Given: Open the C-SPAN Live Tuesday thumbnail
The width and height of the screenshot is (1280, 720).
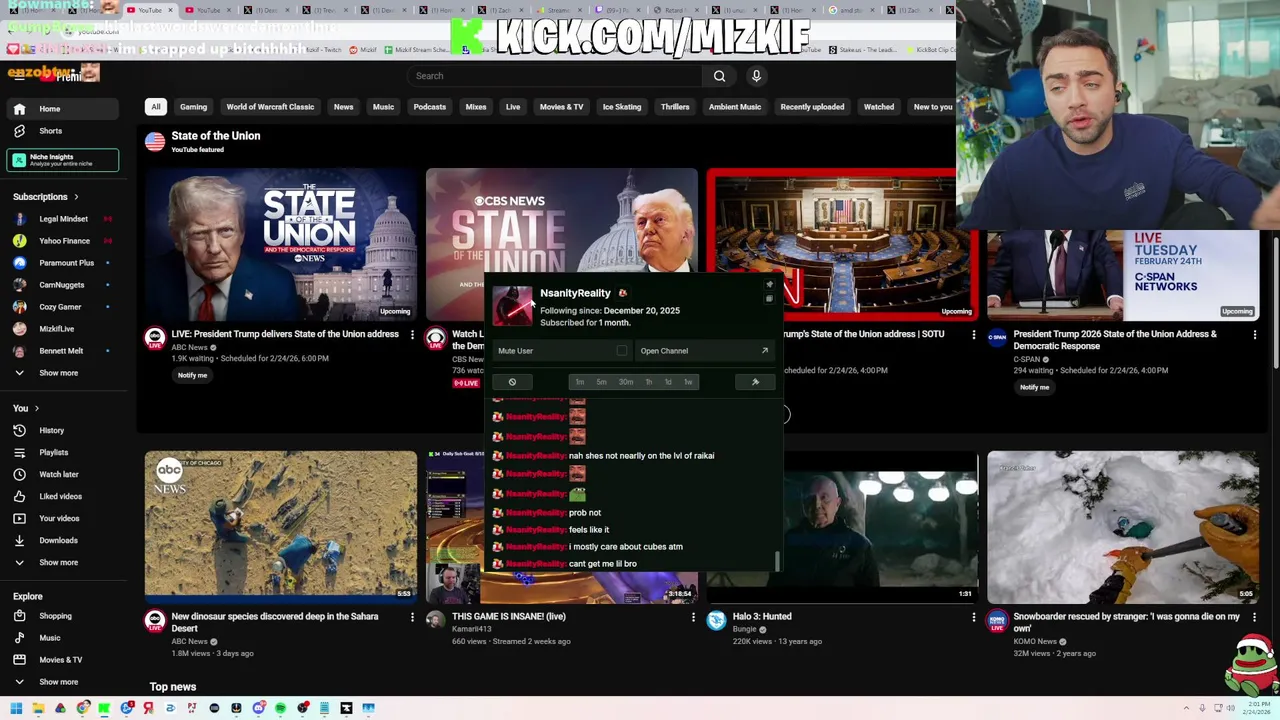Looking at the screenshot, I should [x=1123, y=276].
